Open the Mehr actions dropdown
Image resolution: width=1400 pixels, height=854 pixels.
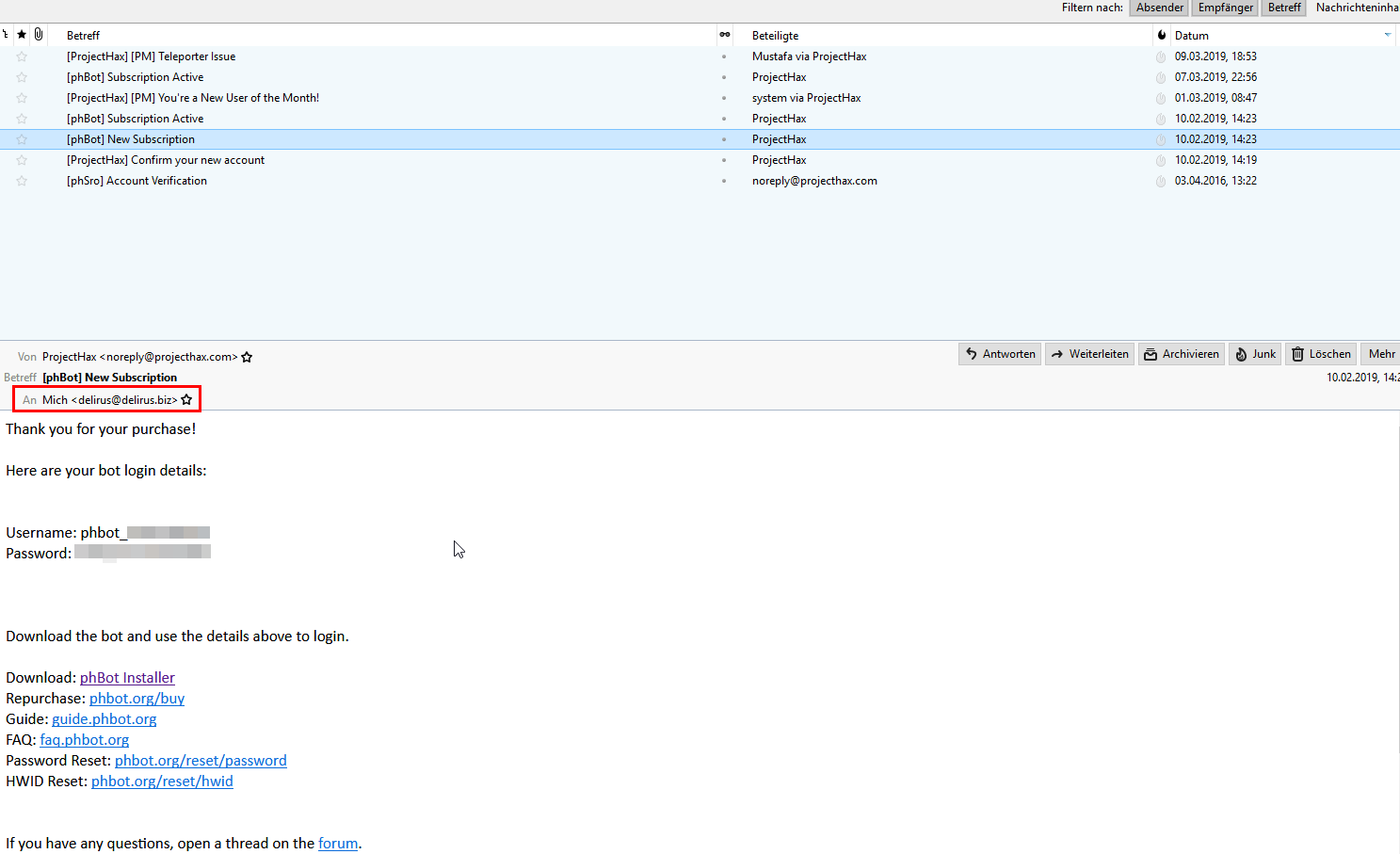pyautogui.click(x=1381, y=354)
